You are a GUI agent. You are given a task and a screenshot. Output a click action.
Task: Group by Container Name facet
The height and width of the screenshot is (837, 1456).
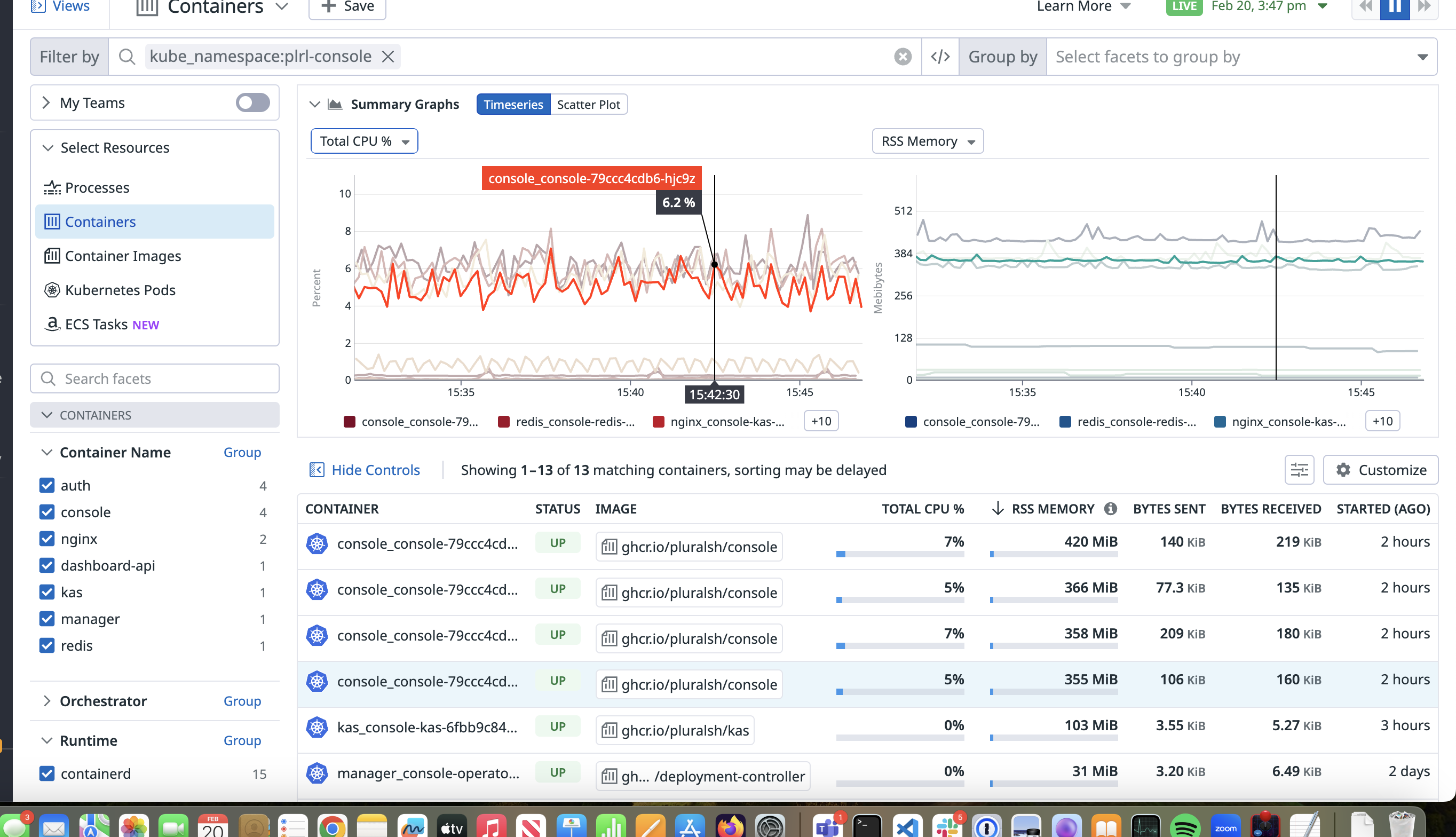coord(242,453)
